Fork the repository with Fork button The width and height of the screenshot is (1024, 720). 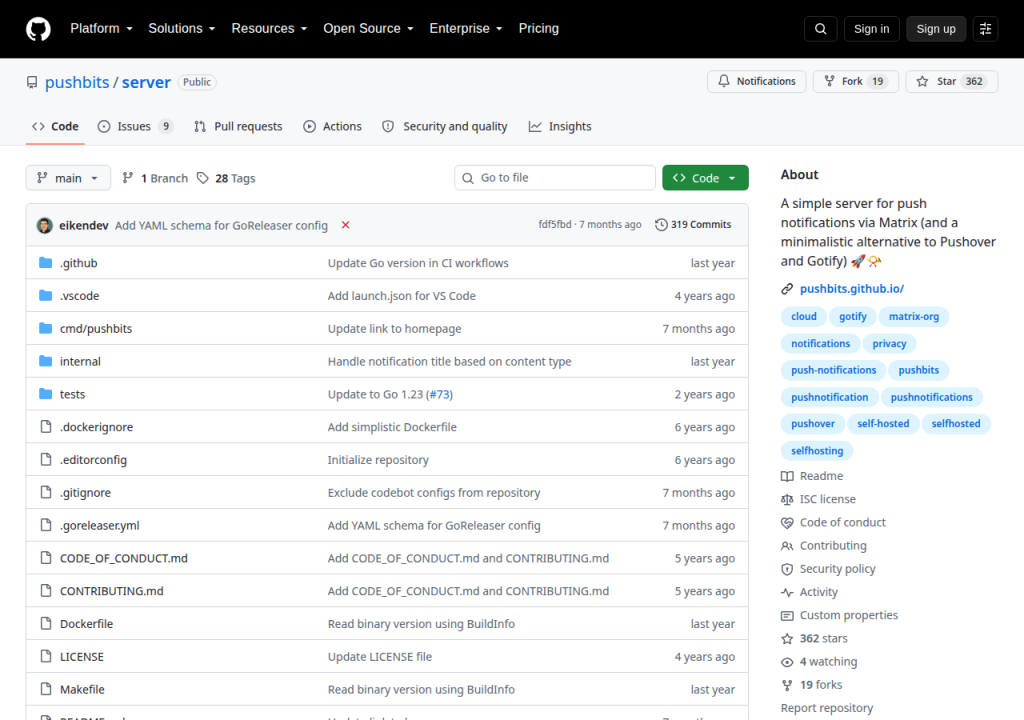[856, 81]
